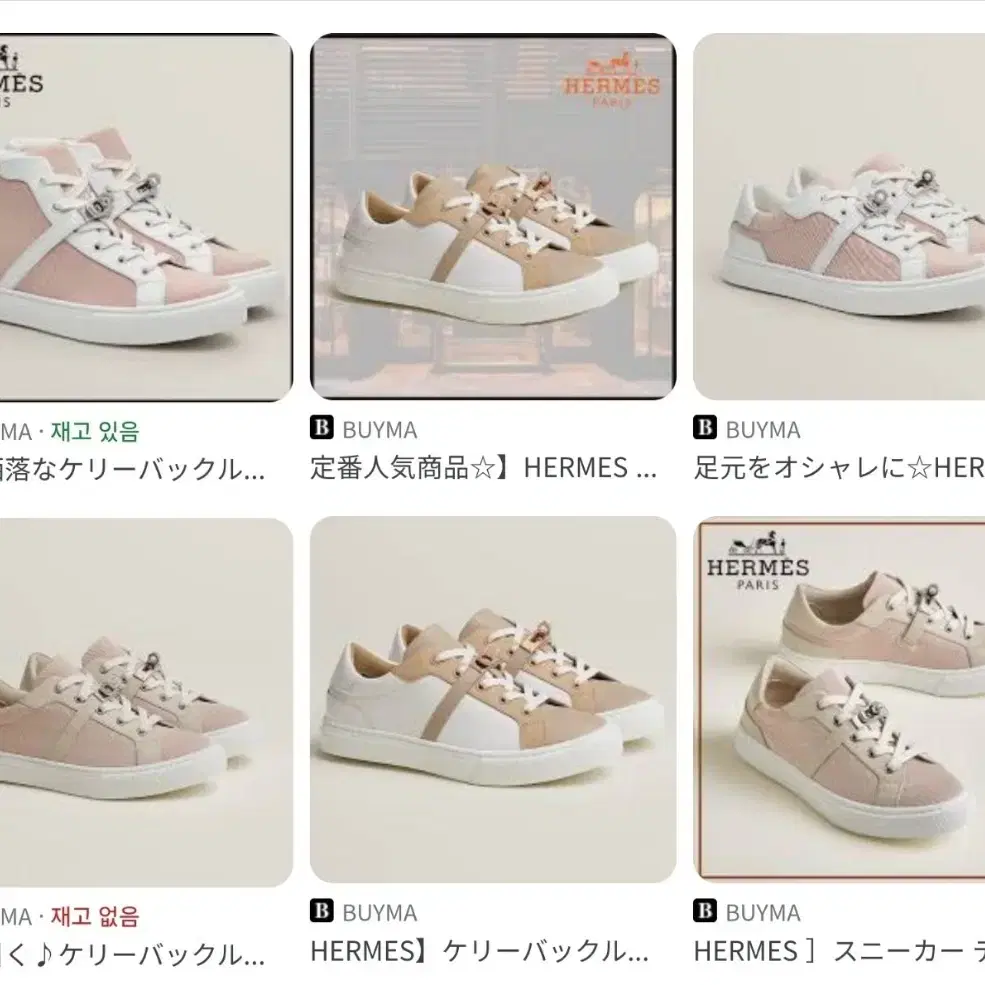Open the 足元をオシャレに☆HER listing title
Image resolution: width=985 pixels, height=985 pixels.
[839, 468]
